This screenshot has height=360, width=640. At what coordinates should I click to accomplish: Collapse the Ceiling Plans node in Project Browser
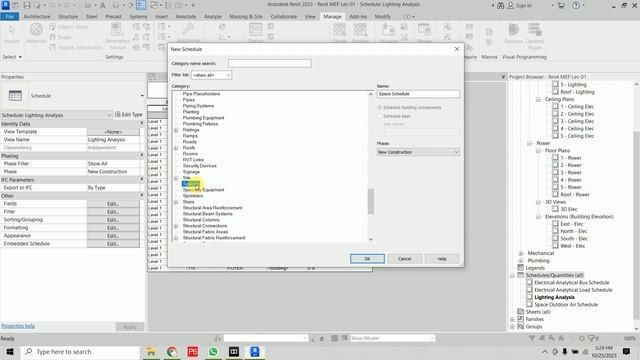pos(538,99)
